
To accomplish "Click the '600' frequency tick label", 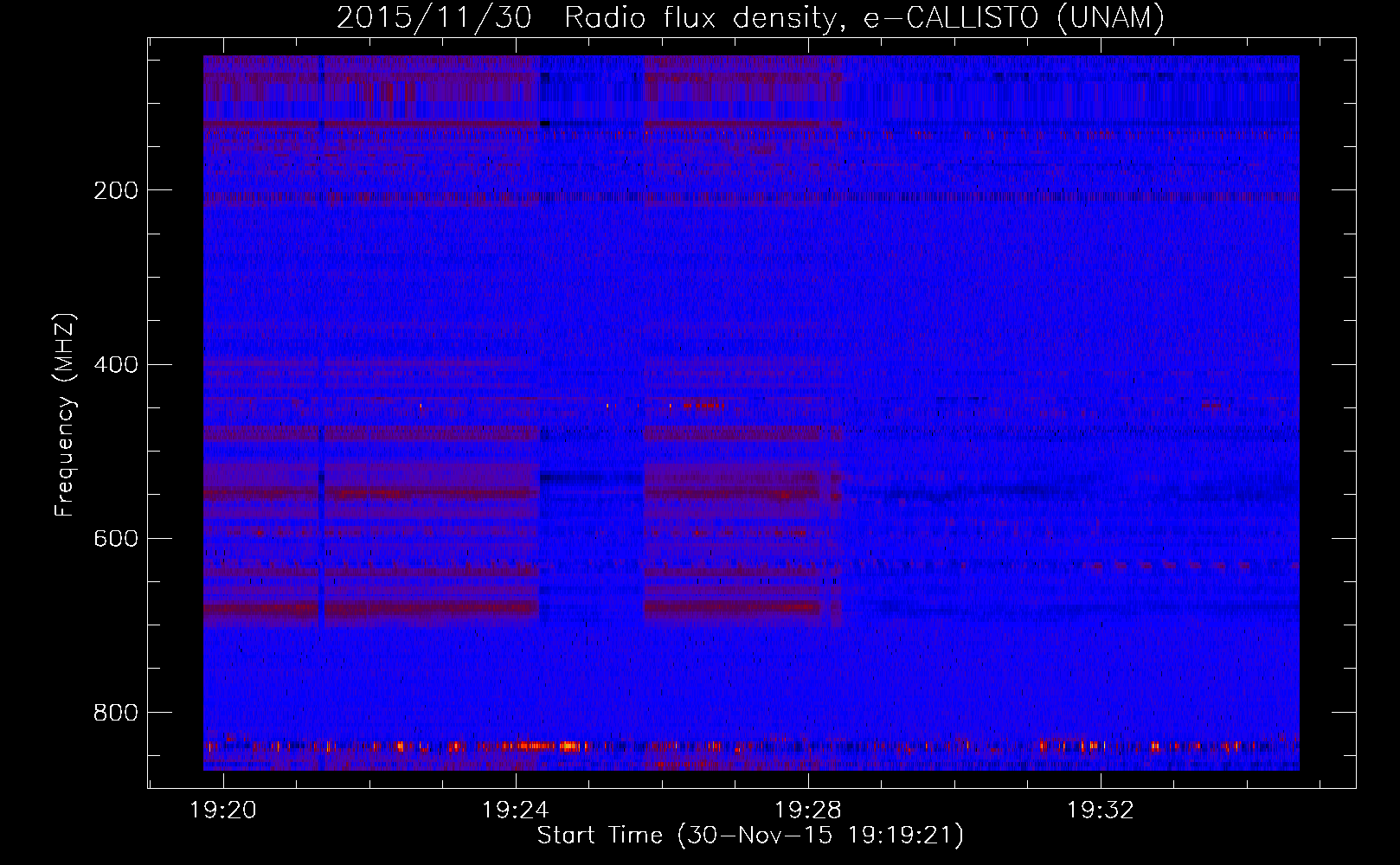I will pos(116,538).
